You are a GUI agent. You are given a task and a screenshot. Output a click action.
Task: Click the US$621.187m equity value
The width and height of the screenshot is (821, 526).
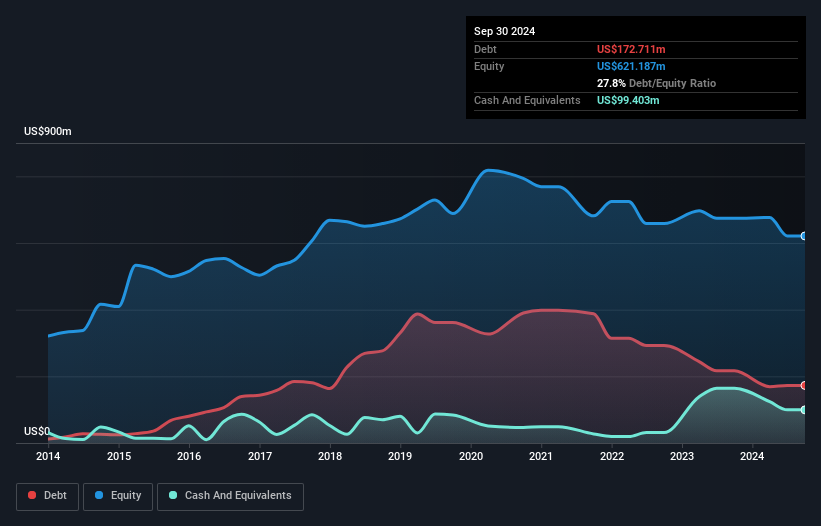[x=631, y=66]
